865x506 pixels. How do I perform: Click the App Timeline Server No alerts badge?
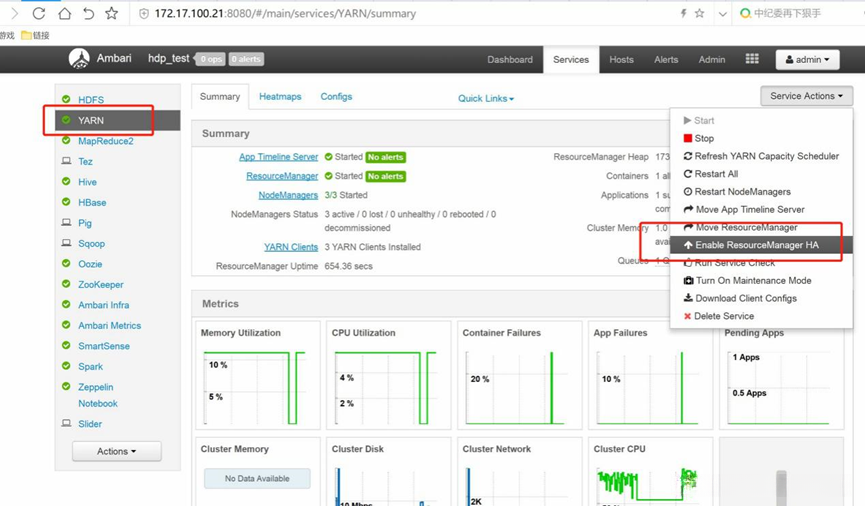(386, 157)
